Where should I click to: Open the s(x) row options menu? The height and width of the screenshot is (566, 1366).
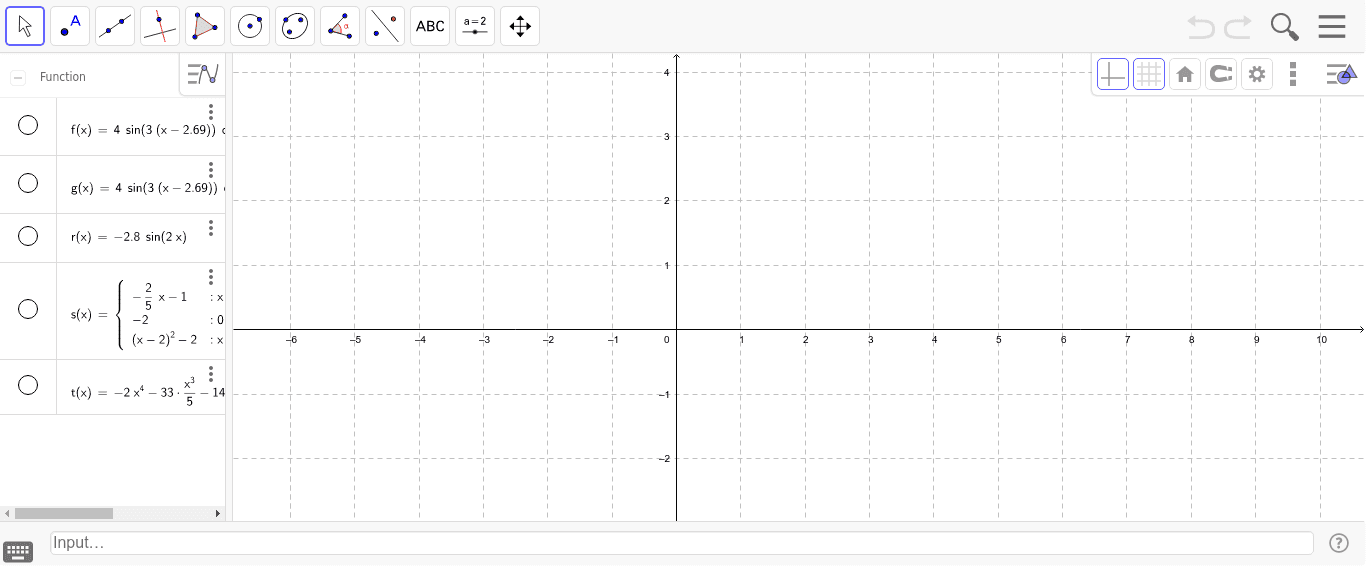tap(211, 277)
